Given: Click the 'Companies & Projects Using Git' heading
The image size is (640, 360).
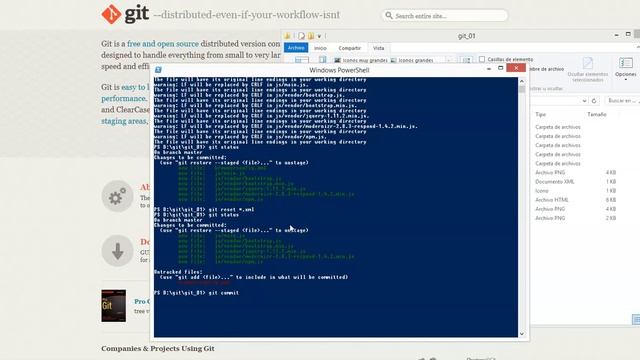Looking at the screenshot, I should (158, 349).
